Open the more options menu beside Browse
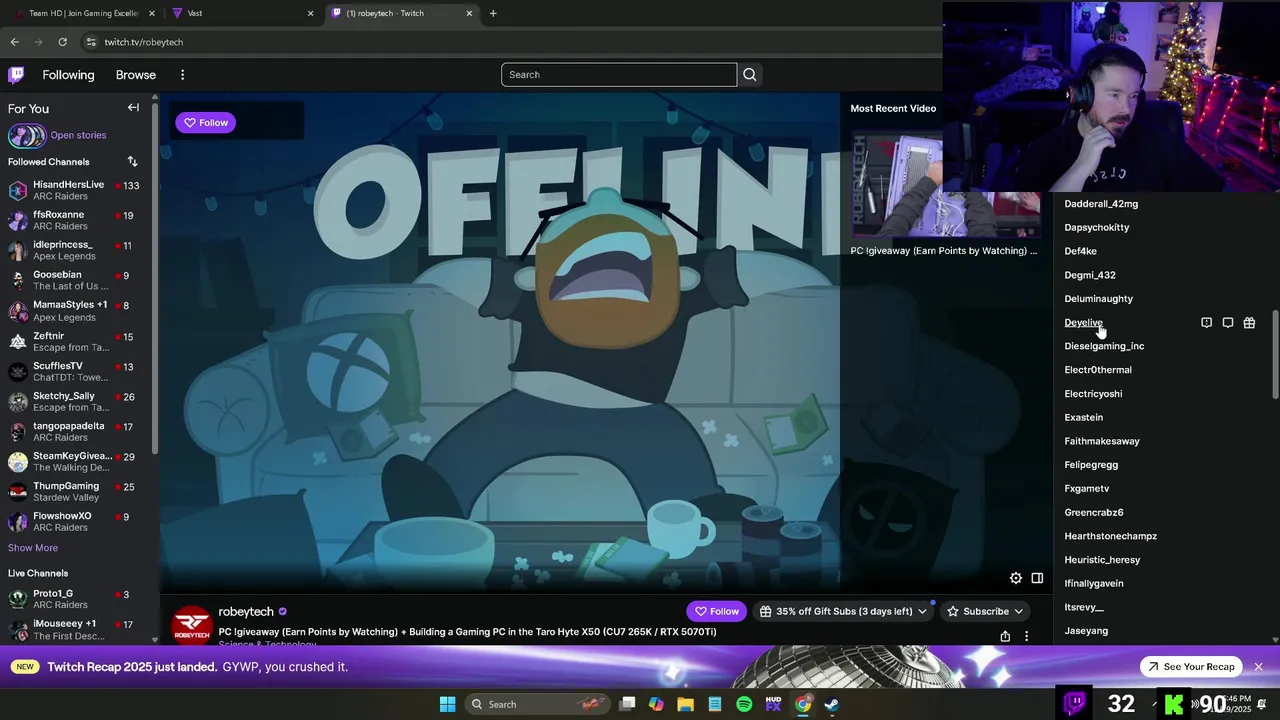Screen dimensions: 1280x720 point(182,75)
